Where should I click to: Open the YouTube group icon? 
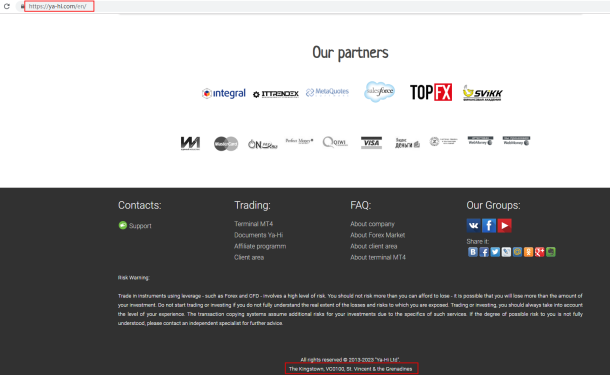tap(505, 225)
